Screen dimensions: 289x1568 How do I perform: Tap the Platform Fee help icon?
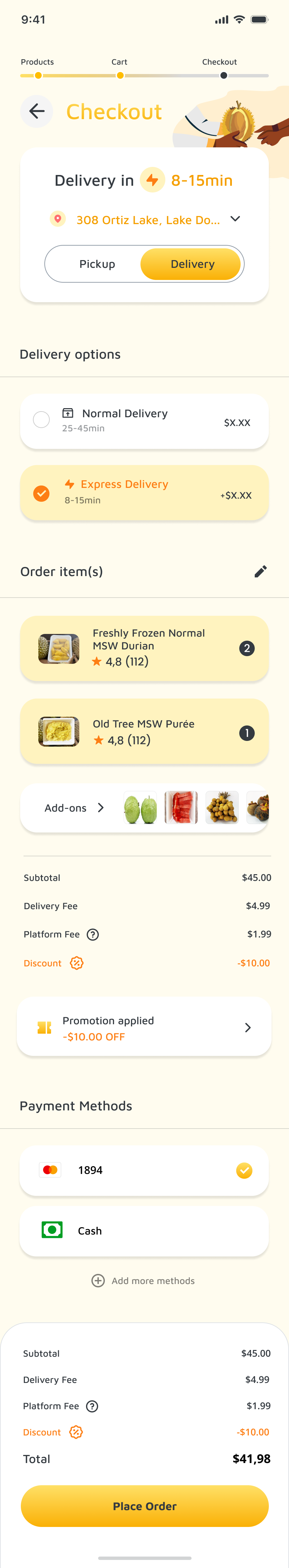click(x=93, y=934)
